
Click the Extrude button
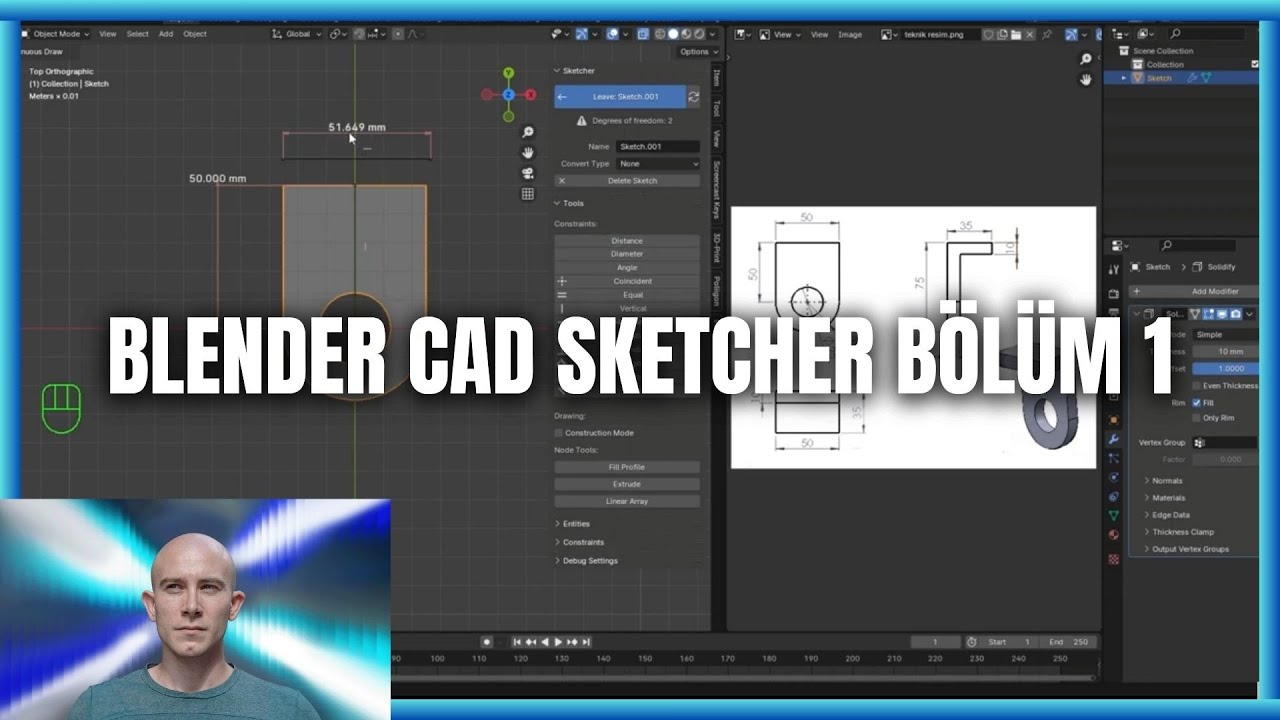pyautogui.click(x=627, y=484)
